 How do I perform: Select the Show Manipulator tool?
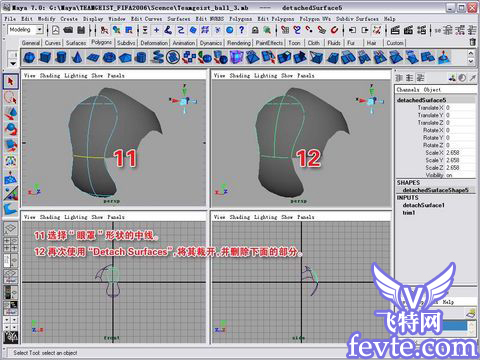(10, 193)
